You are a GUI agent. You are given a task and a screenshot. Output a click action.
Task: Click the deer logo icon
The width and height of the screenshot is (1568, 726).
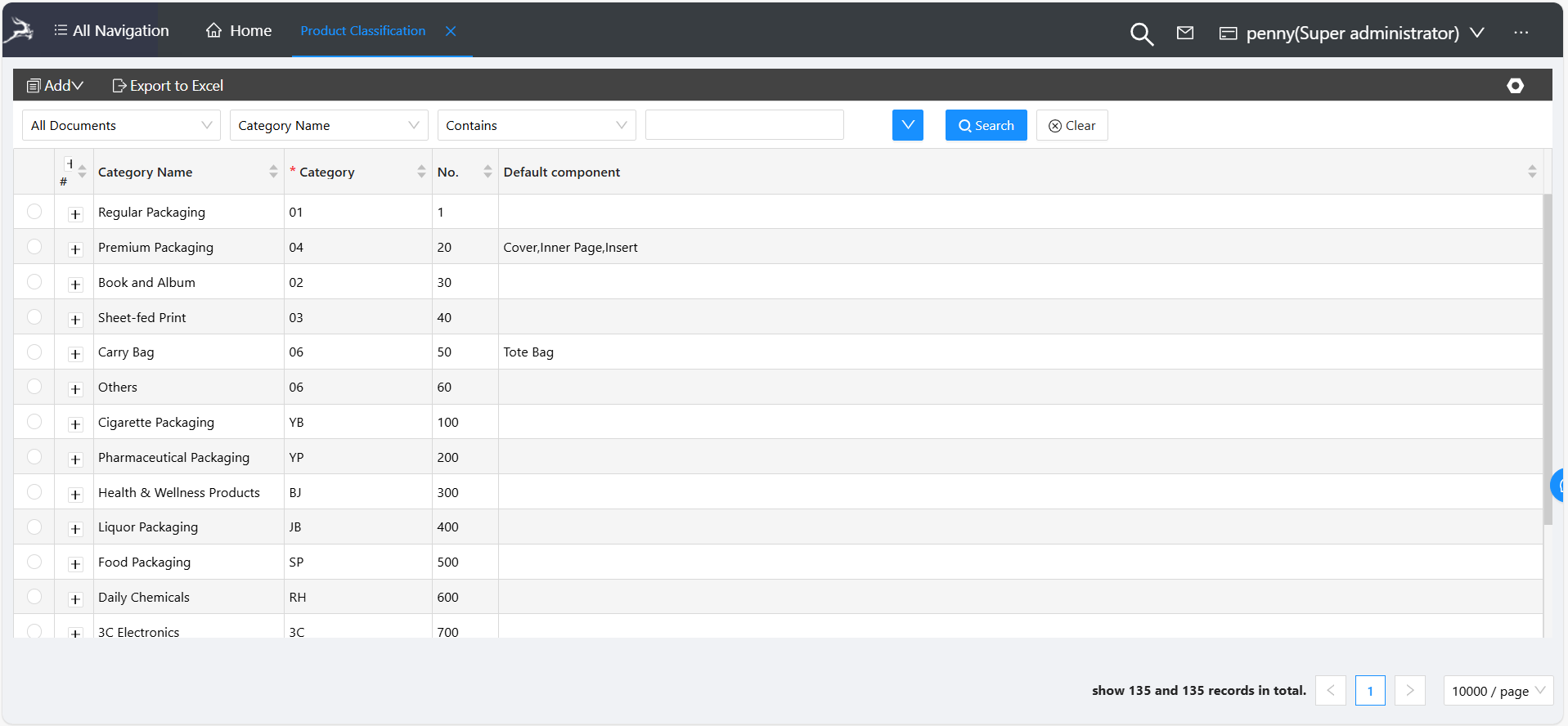tap(20, 31)
